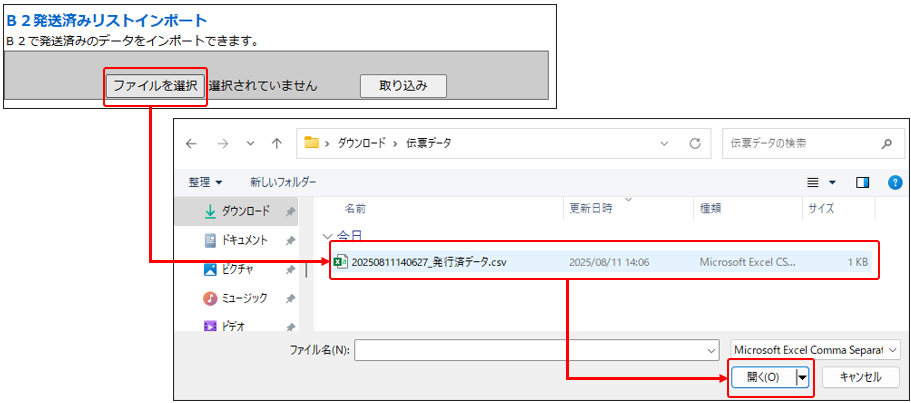This screenshot has height=403, width=911.
Task: Click the ファイル名 input field
Action: [536, 350]
